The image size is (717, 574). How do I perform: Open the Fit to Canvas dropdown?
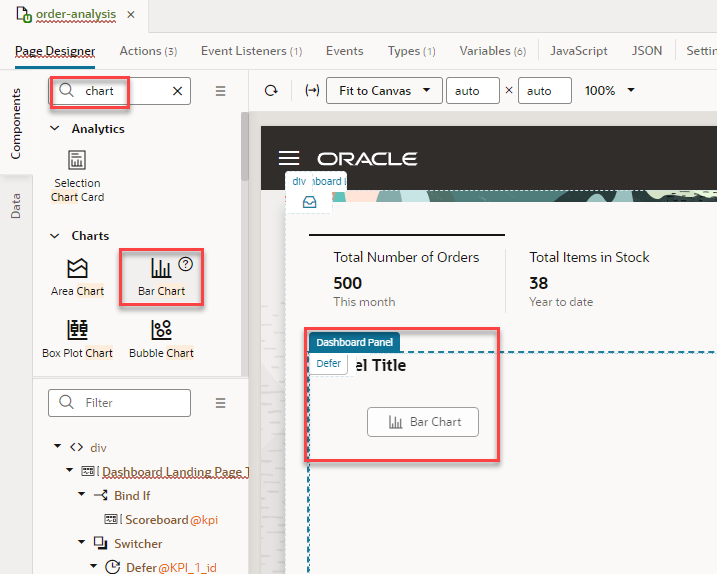384,91
